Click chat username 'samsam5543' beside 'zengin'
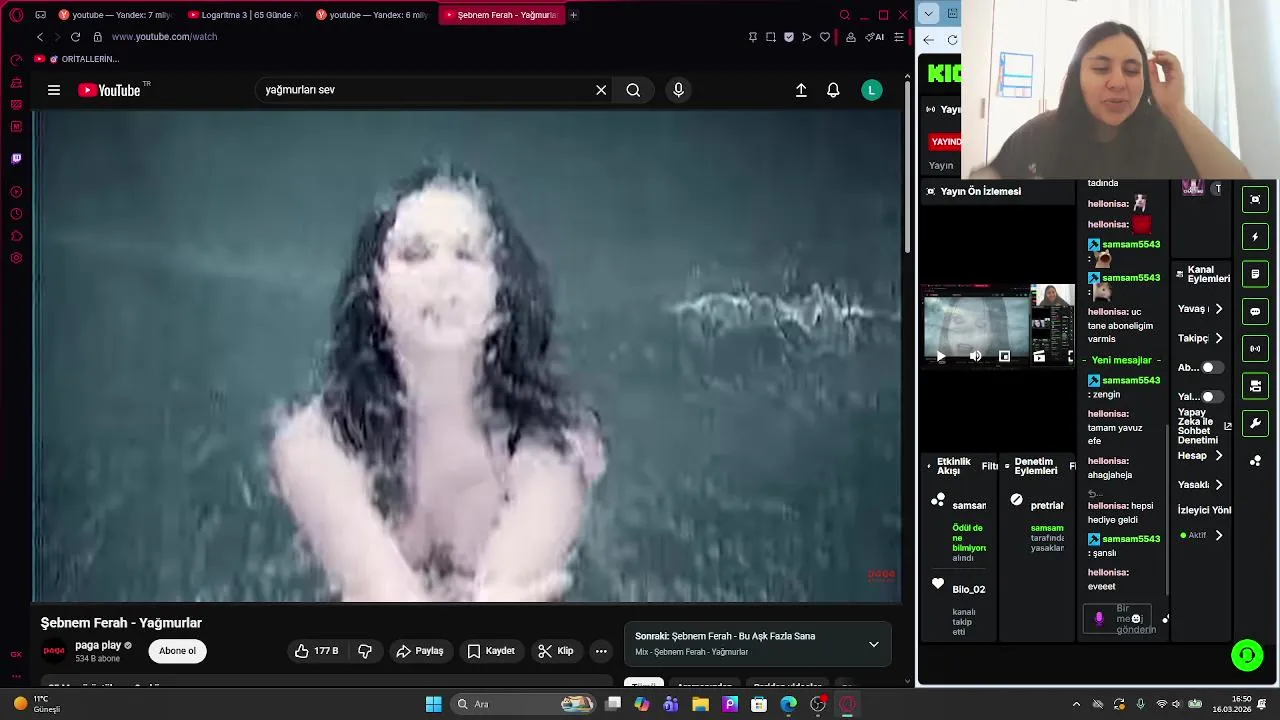 [x=1130, y=381]
